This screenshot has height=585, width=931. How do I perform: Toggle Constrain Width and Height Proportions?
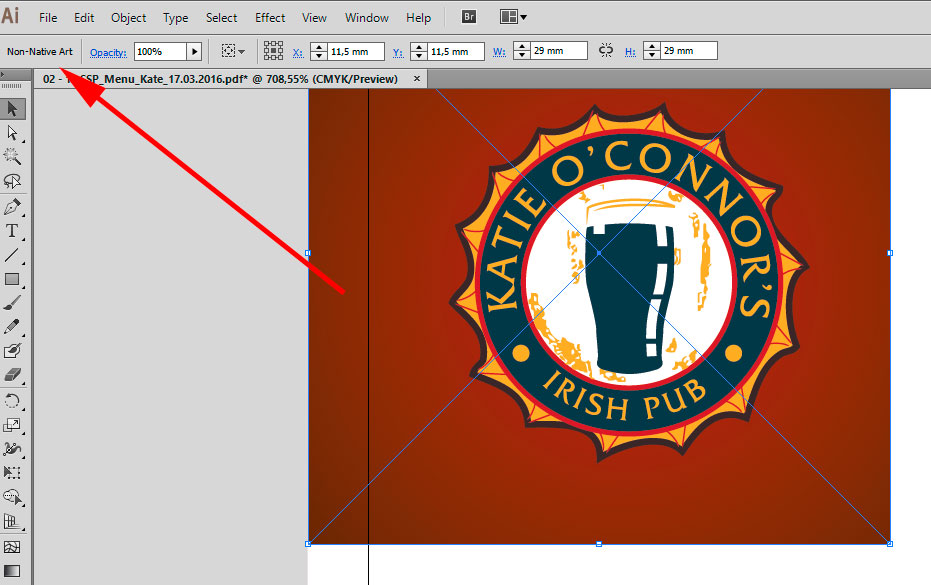(x=606, y=51)
